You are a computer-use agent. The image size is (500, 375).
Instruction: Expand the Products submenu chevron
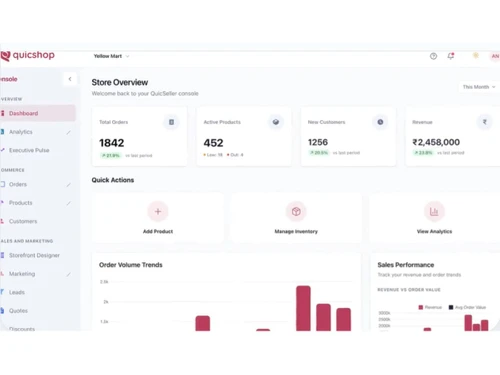click(68, 203)
